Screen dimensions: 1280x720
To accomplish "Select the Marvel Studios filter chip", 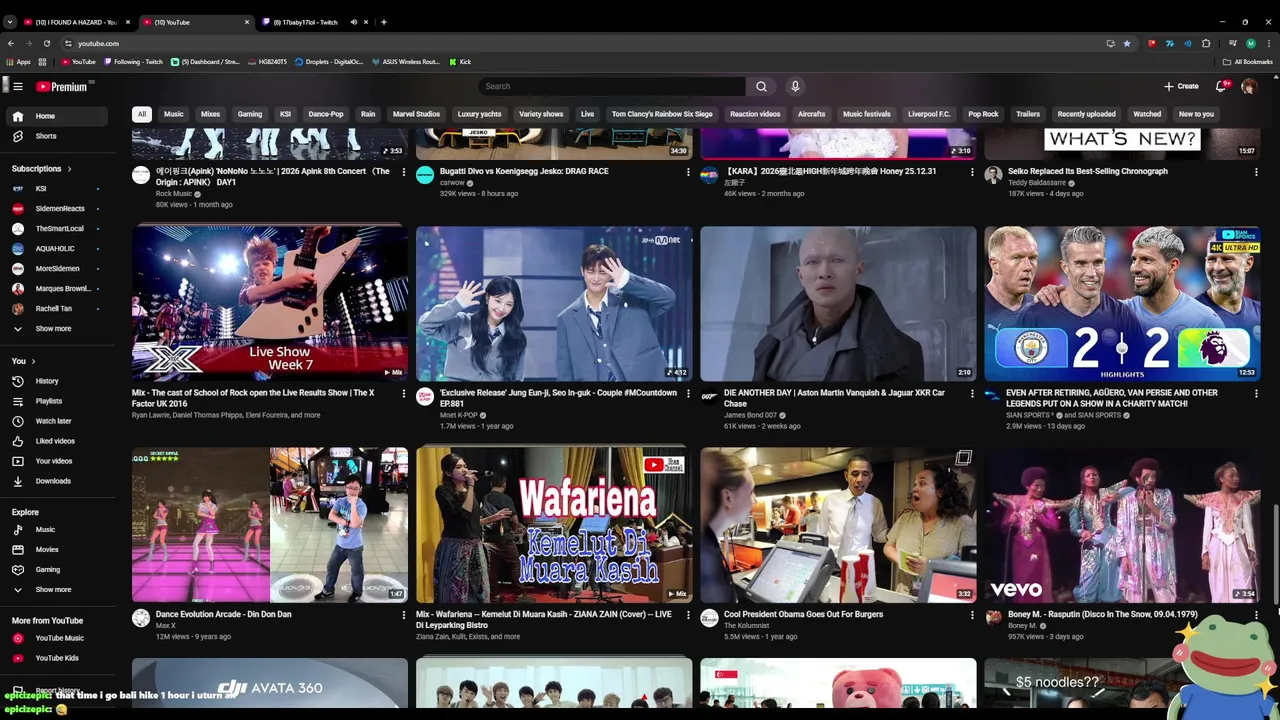I will [x=416, y=114].
